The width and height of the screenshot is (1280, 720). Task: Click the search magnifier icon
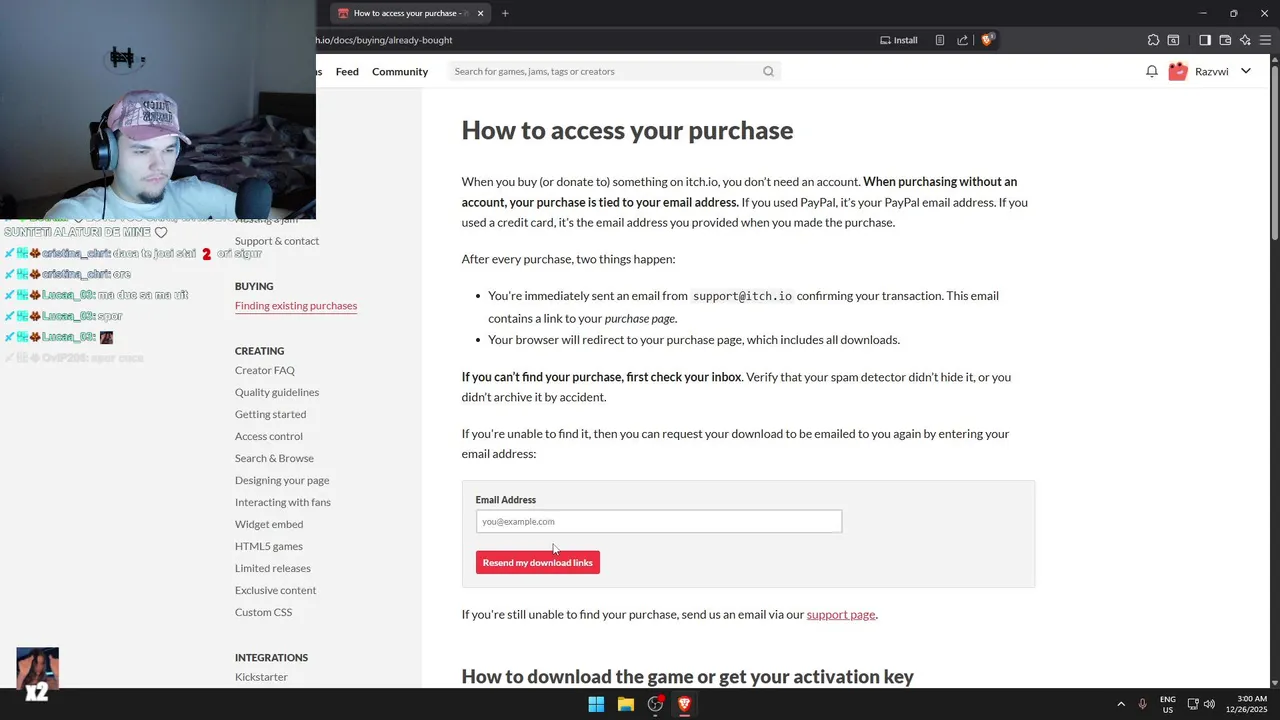coord(768,71)
